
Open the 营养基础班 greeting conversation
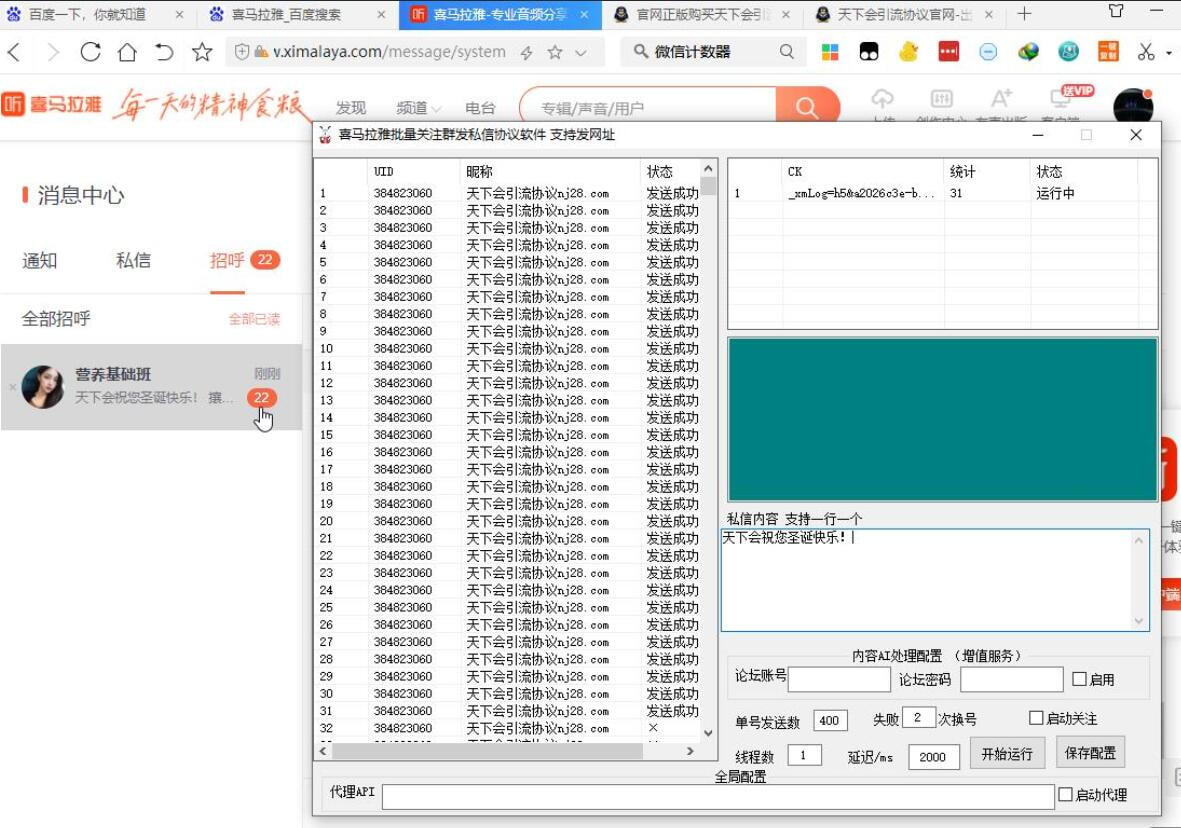[x=151, y=387]
